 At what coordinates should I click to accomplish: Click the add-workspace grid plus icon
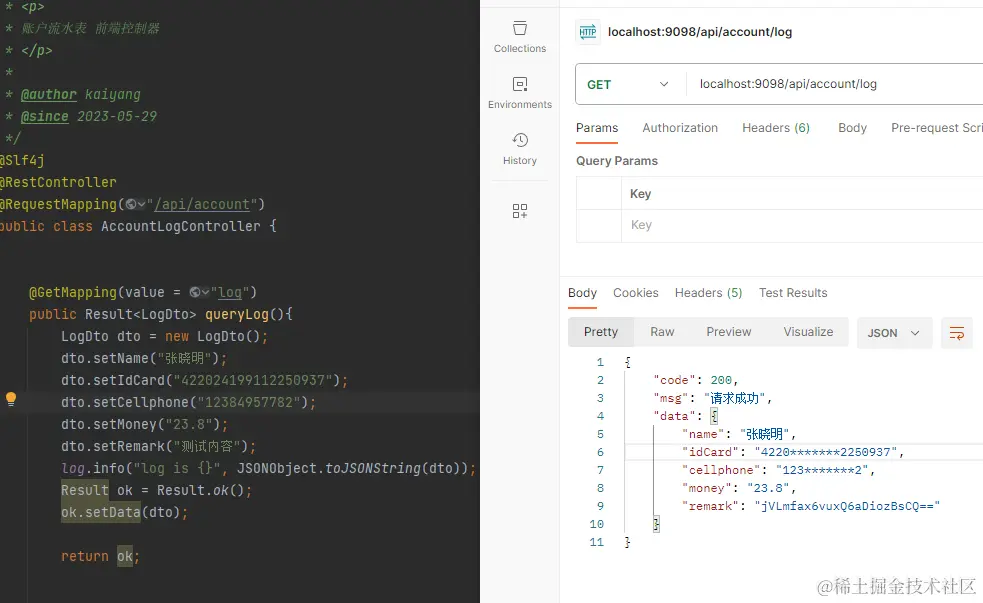(x=520, y=211)
